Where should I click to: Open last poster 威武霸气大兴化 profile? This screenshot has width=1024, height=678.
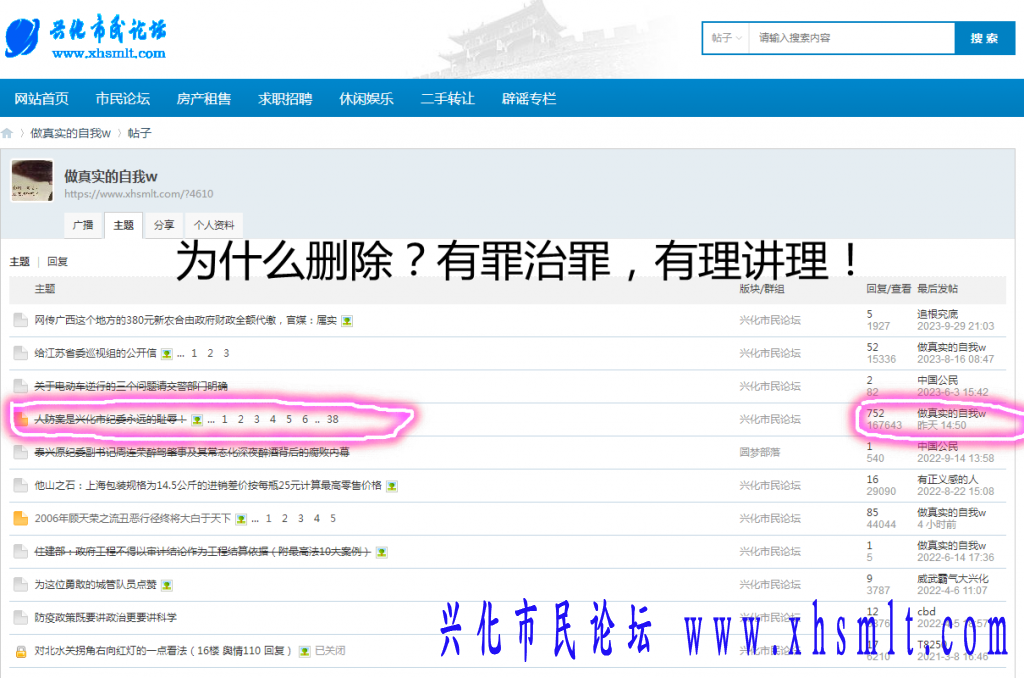click(x=953, y=579)
